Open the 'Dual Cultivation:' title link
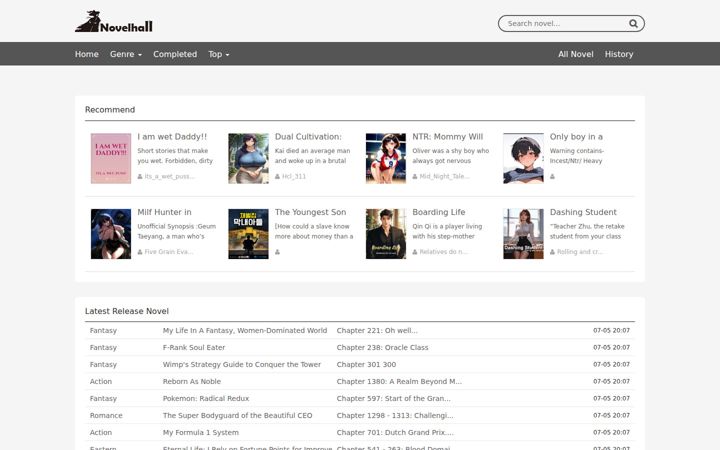The image size is (720, 450). tap(308, 137)
